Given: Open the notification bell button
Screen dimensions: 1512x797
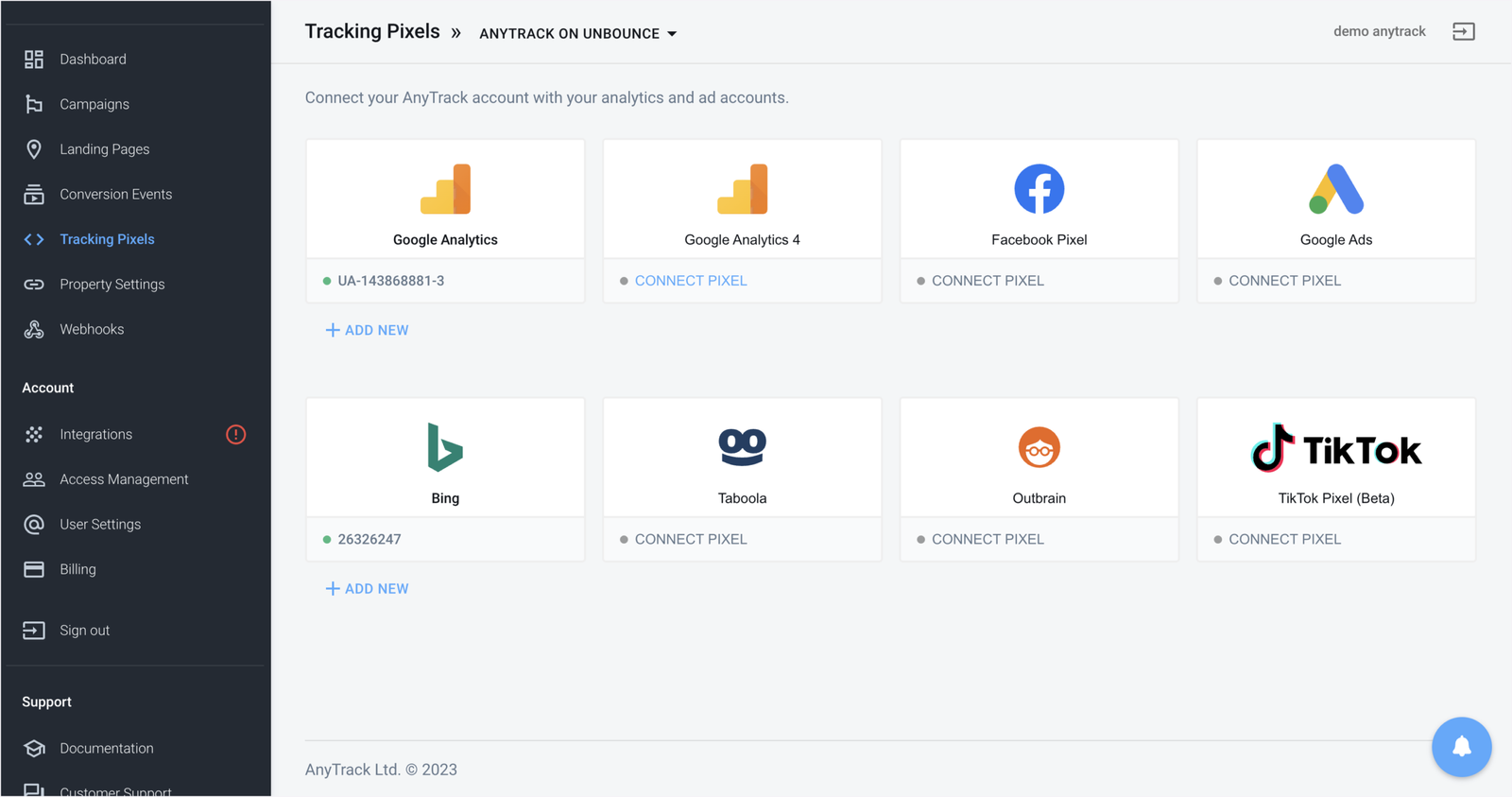Looking at the screenshot, I should point(1461,747).
